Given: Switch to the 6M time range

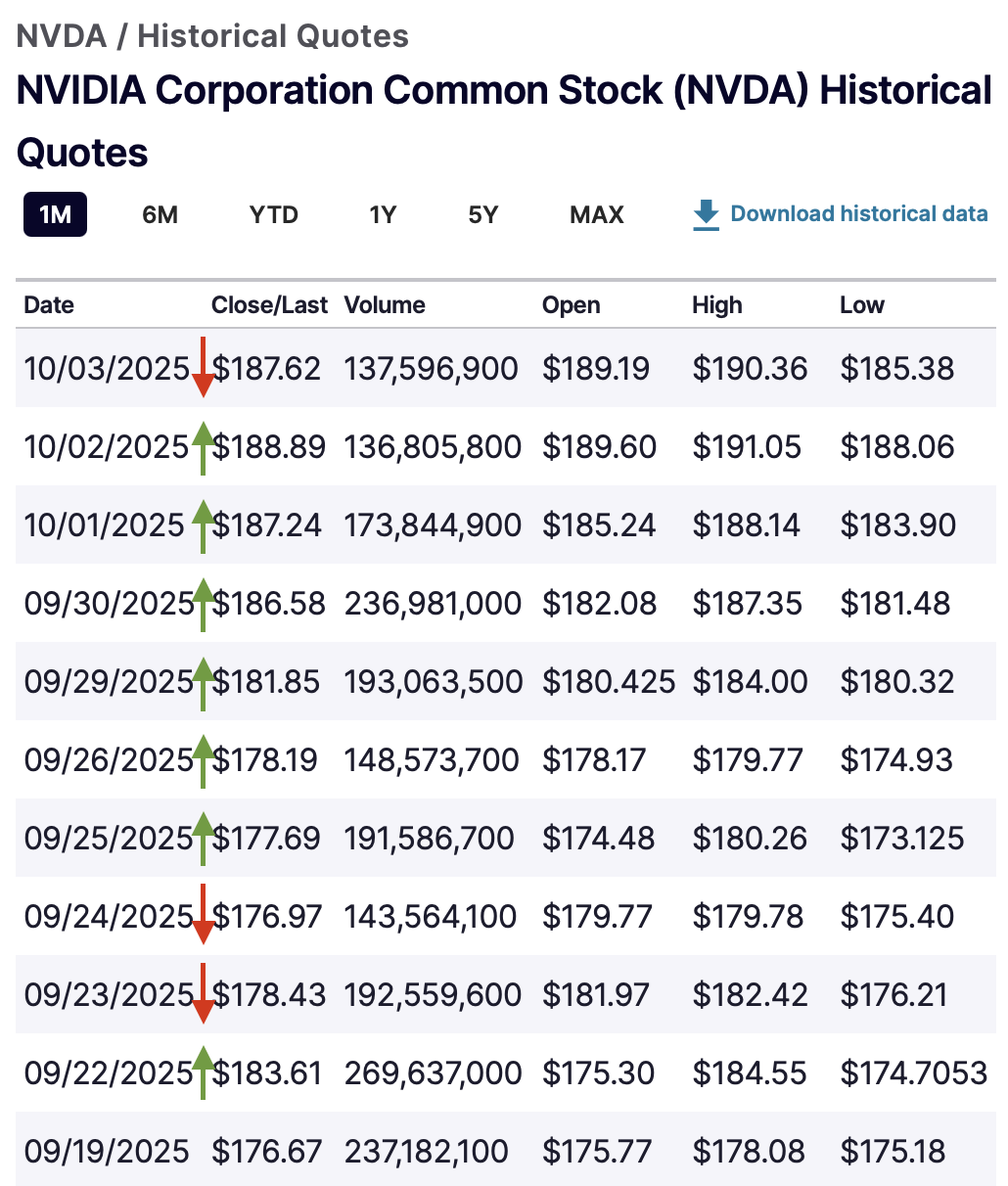Looking at the screenshot, I should click(160, 214).
